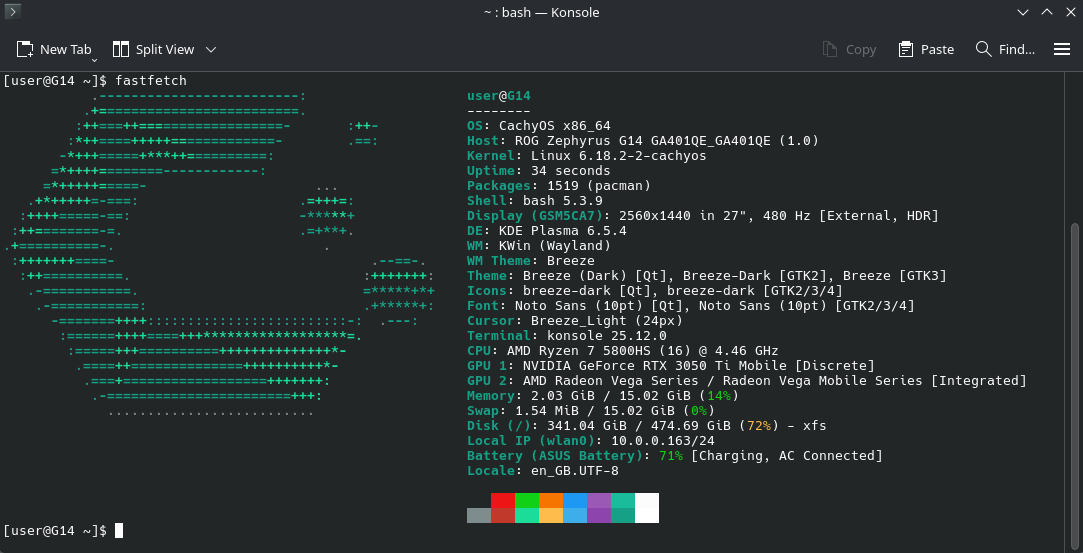Click '1519 (pacman)' packages value
1083x553 pixels.
coord(599,186)
